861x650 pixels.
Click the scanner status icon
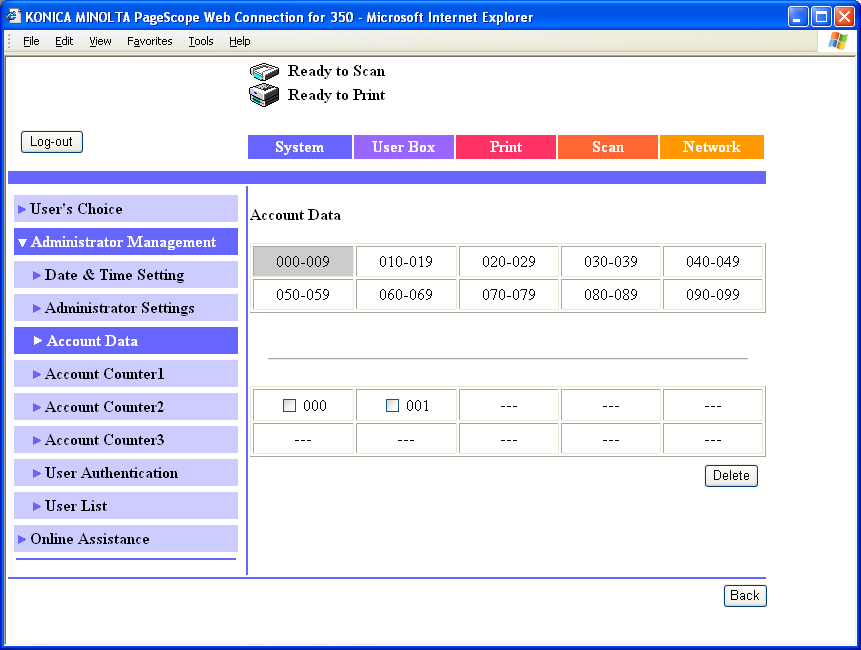point(264,71)
